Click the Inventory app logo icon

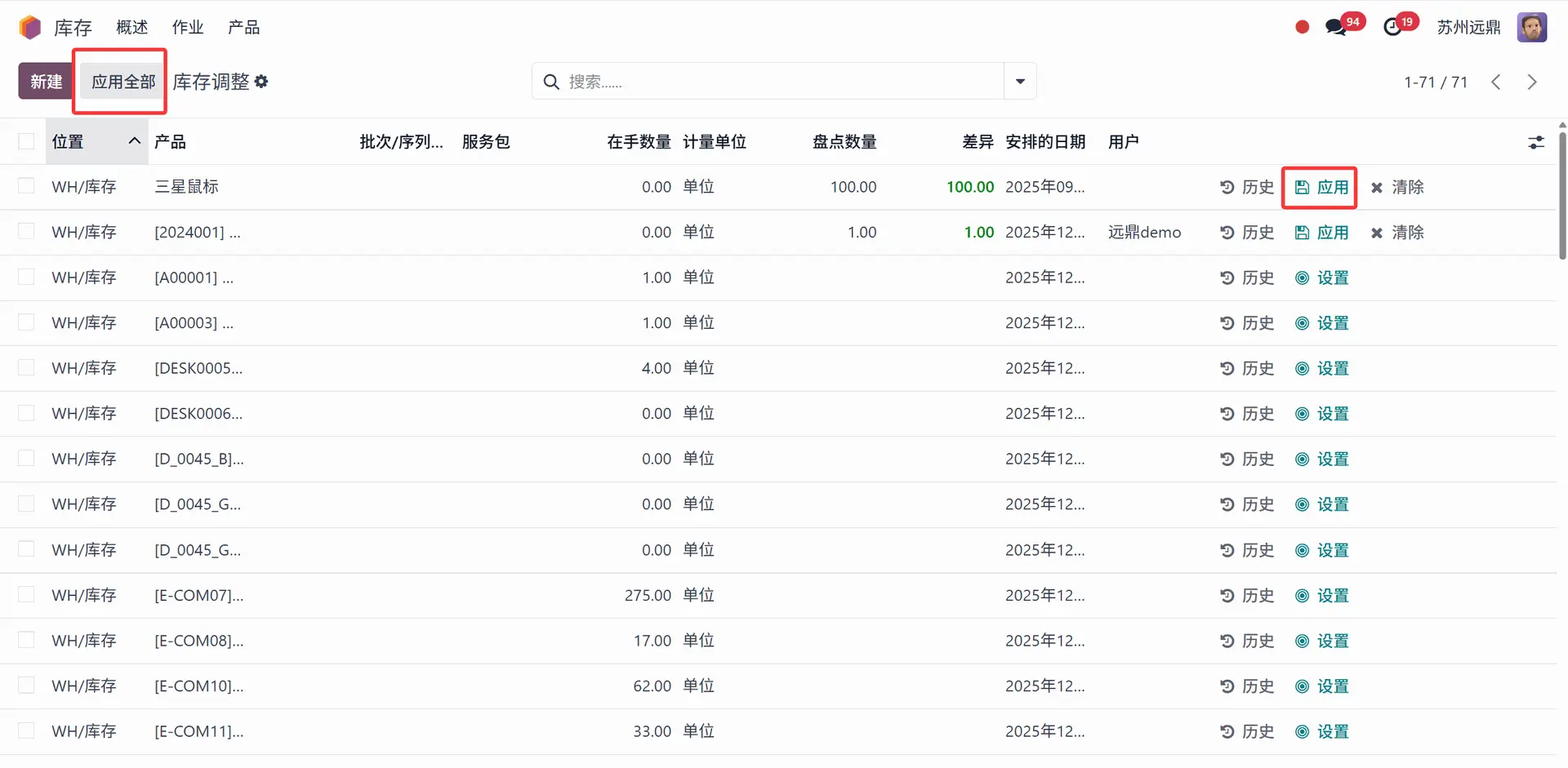click(x=30, y=28)
